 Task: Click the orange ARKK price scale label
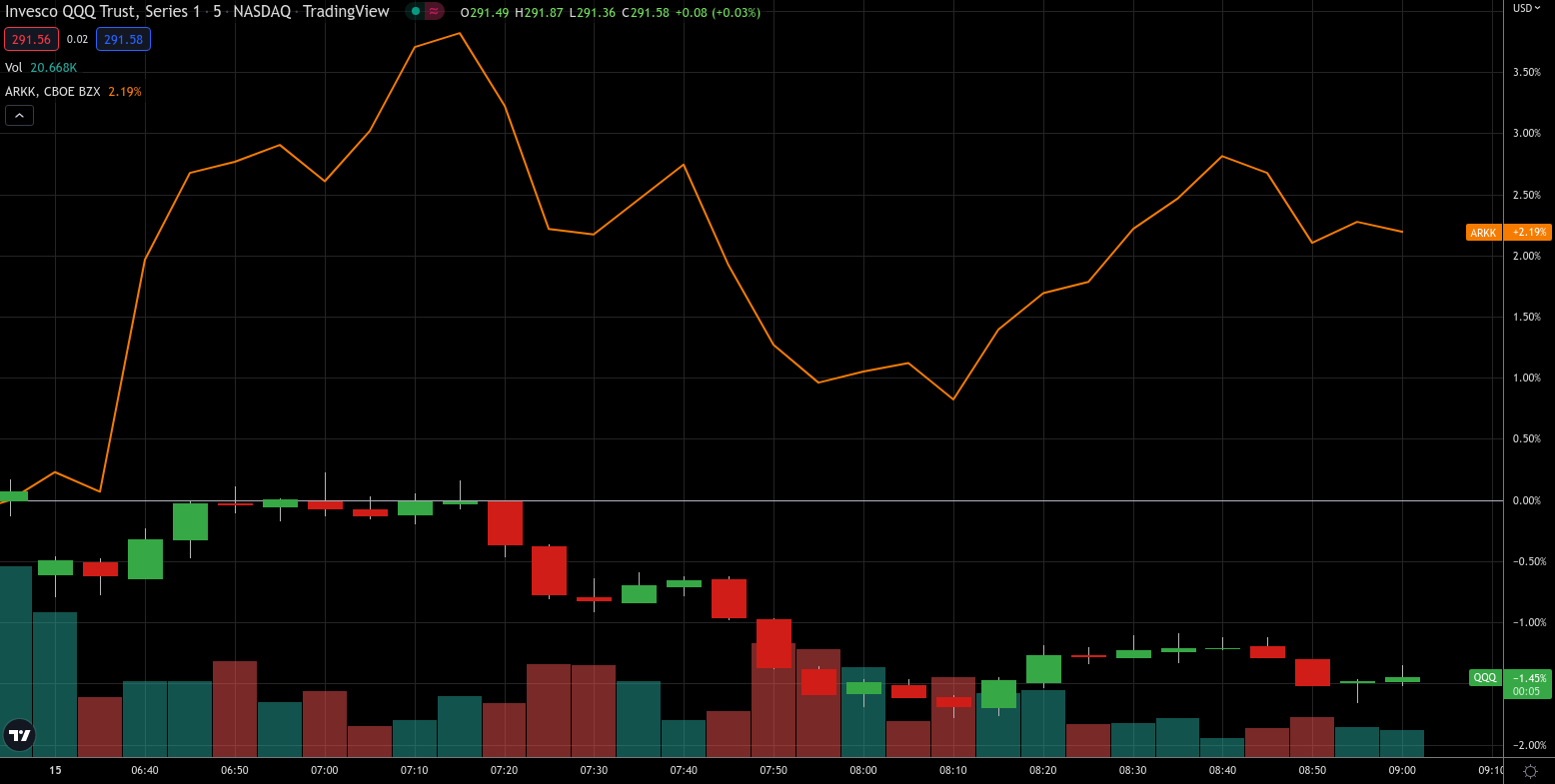1484,233
